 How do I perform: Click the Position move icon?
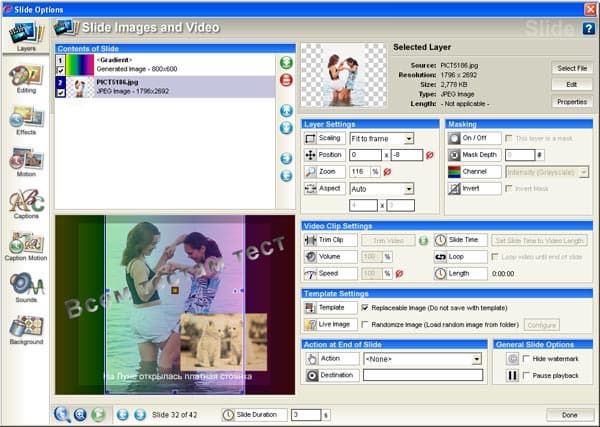coord(310,155)
